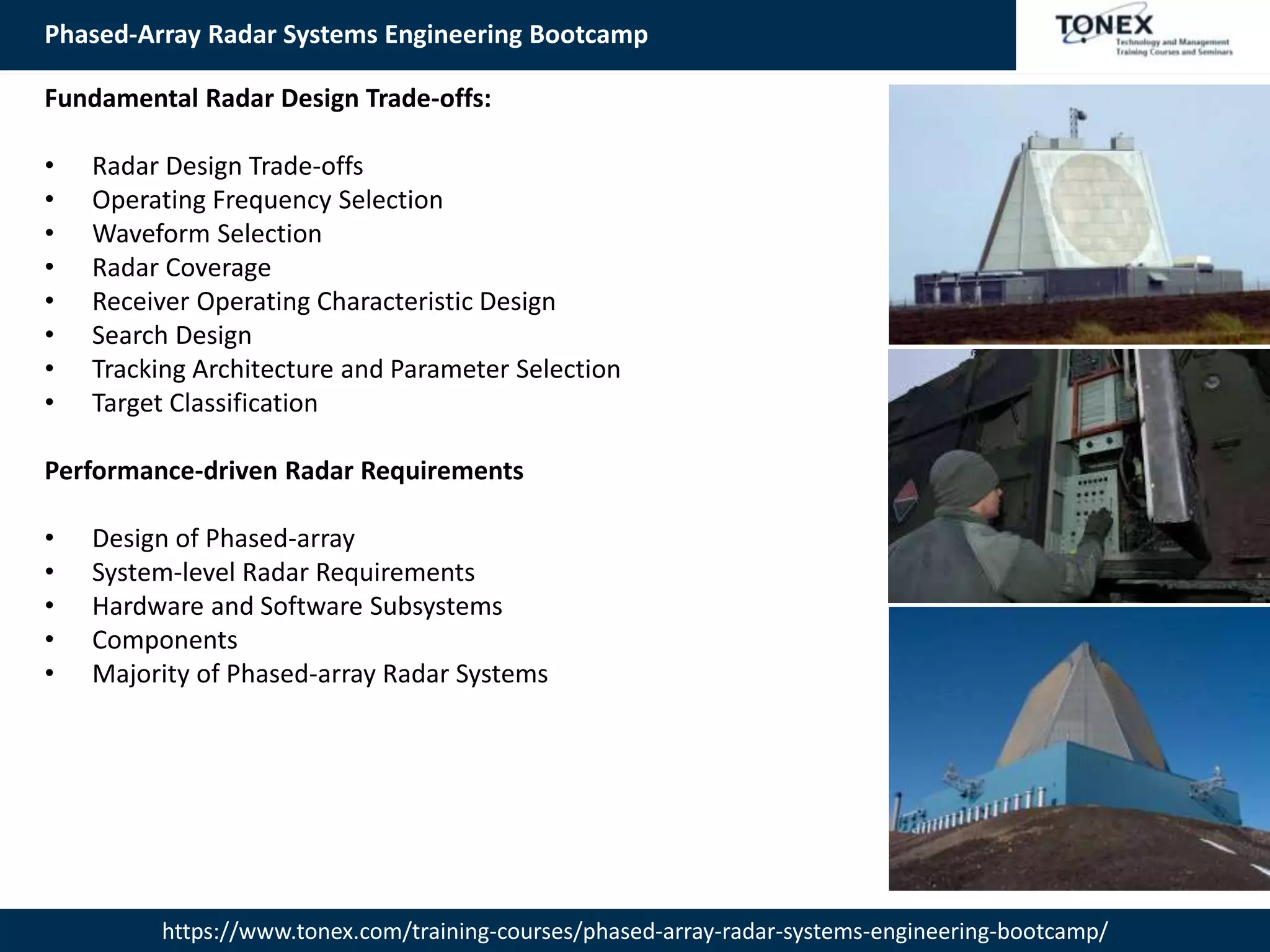Click the TONEX logo
Screen dimensions: 1270x952
1143,35
